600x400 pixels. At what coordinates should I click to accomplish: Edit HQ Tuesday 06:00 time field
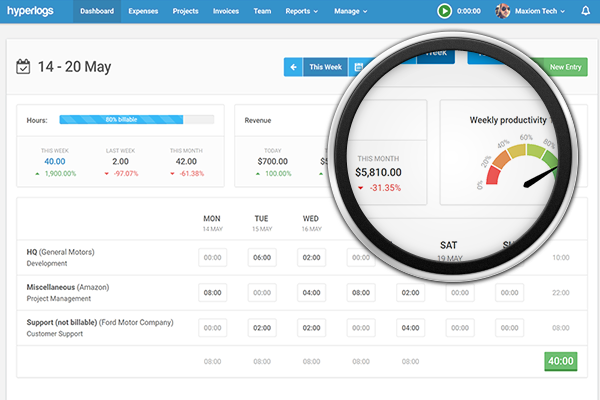(x=262, y=257)
